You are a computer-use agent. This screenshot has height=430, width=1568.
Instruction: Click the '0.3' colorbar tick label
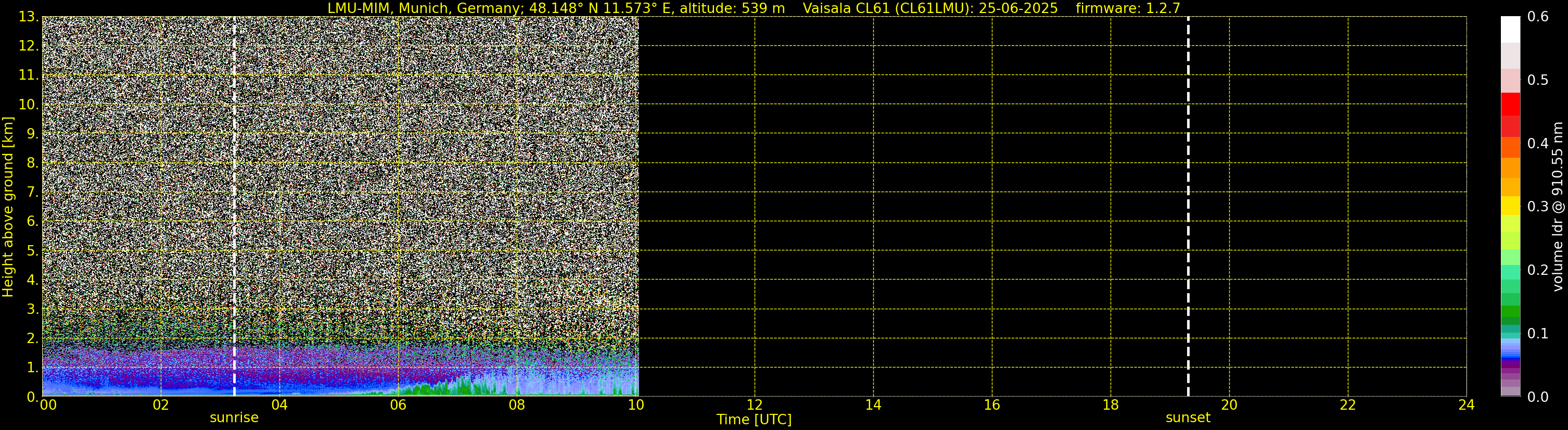(1538, 207)
